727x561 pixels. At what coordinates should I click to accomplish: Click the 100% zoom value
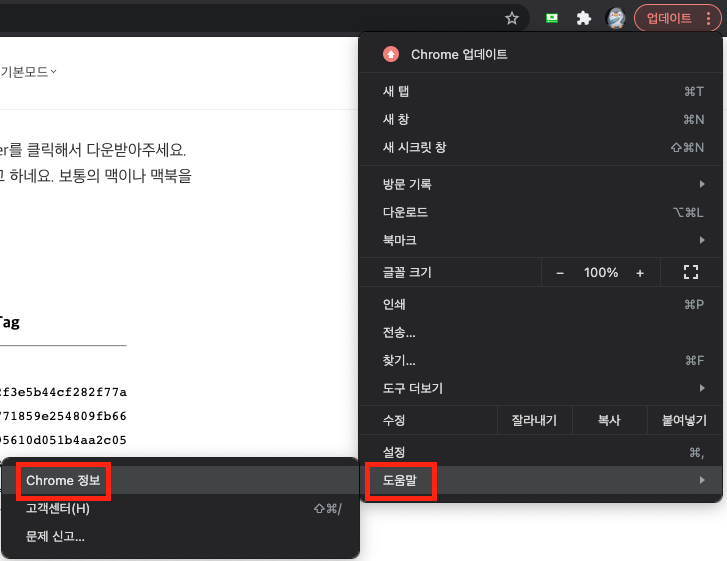600,273
